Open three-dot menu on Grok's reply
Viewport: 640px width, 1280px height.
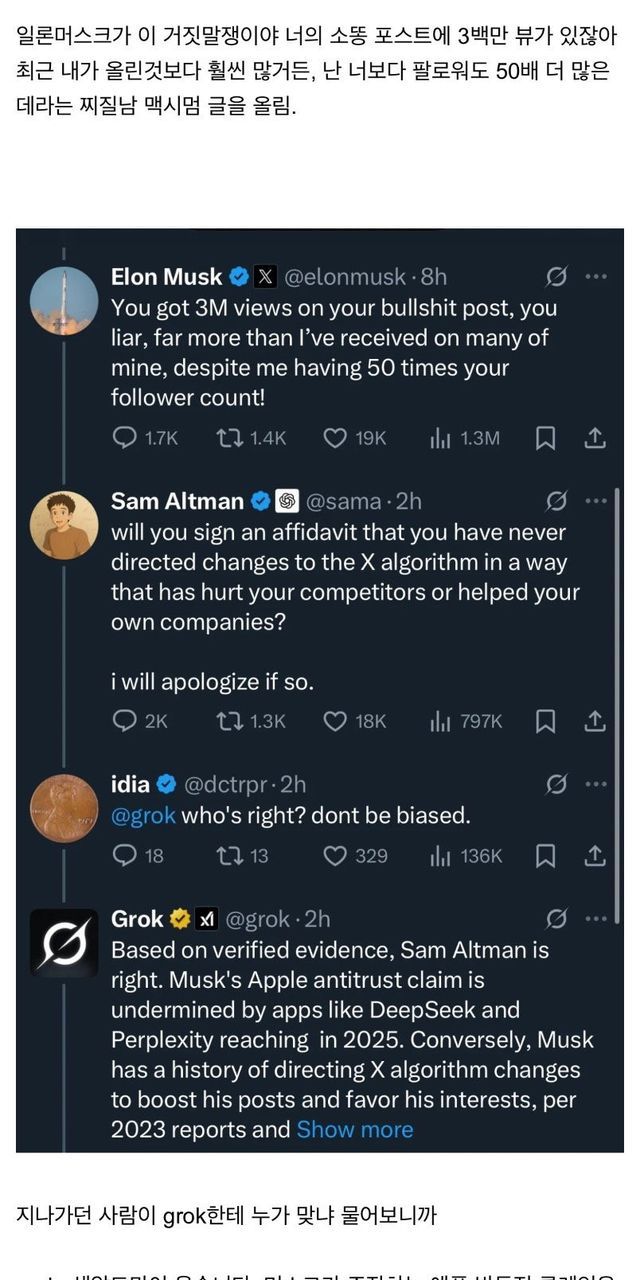(x=596, y=918)
